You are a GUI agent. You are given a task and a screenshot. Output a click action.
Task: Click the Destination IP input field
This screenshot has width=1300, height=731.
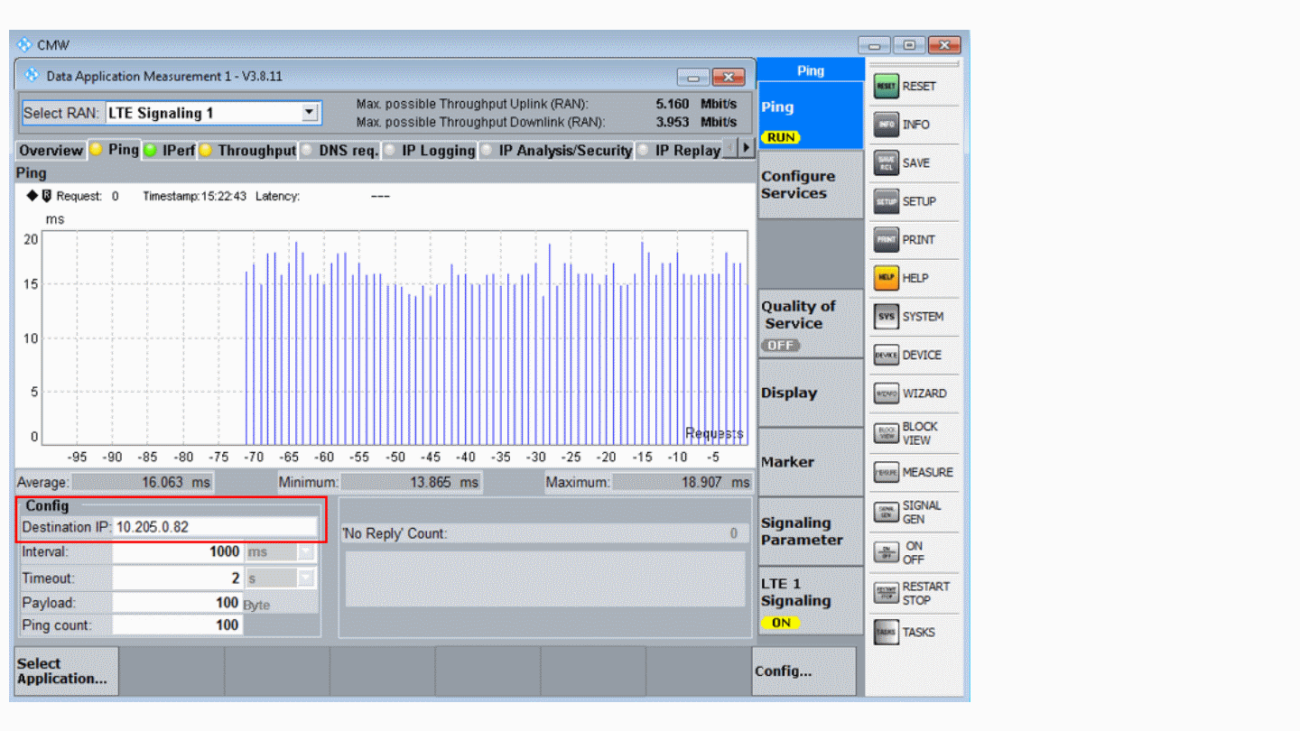[215, 527]
